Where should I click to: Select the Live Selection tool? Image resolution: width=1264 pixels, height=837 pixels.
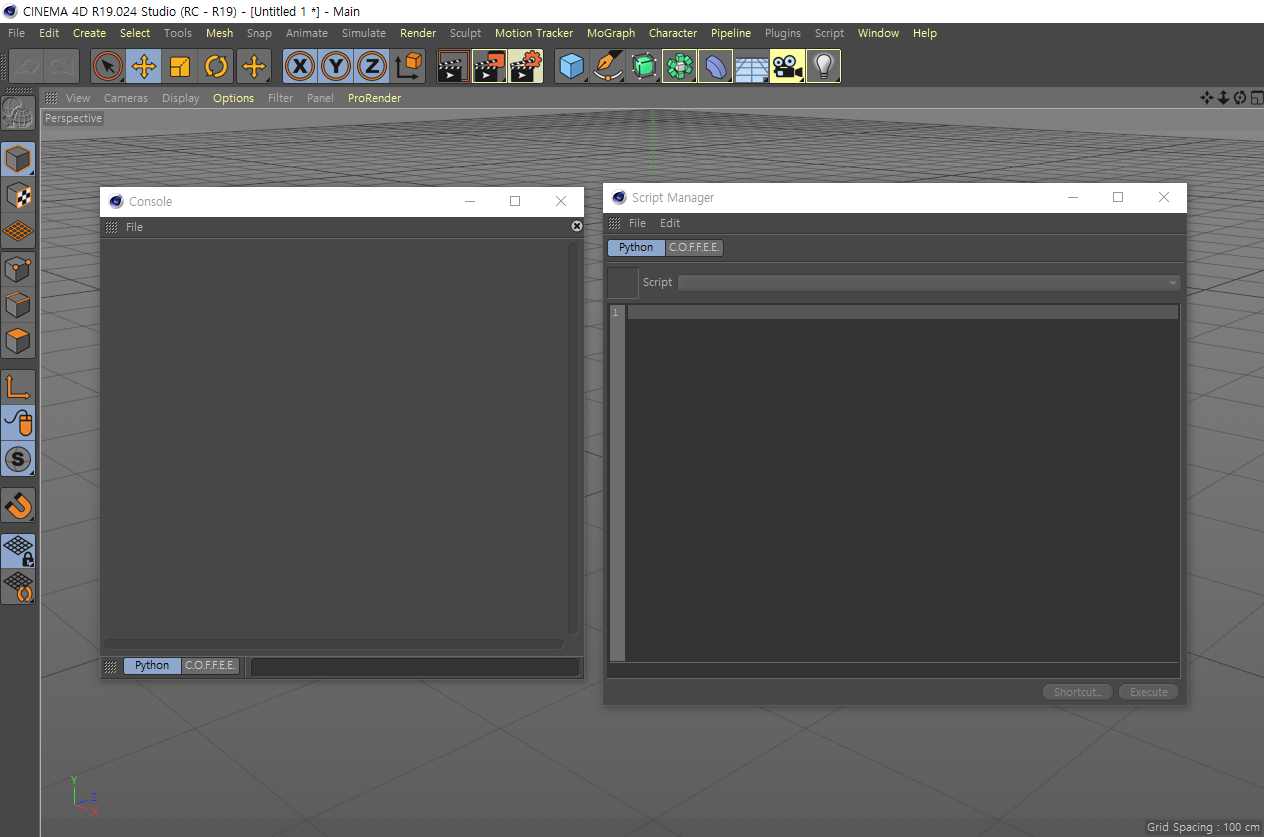pos(108,67)
